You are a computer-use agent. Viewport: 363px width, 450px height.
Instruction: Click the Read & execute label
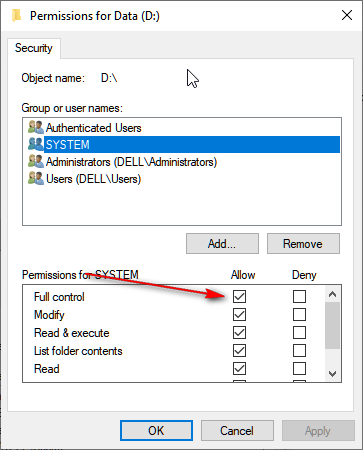tap(72, 333)
